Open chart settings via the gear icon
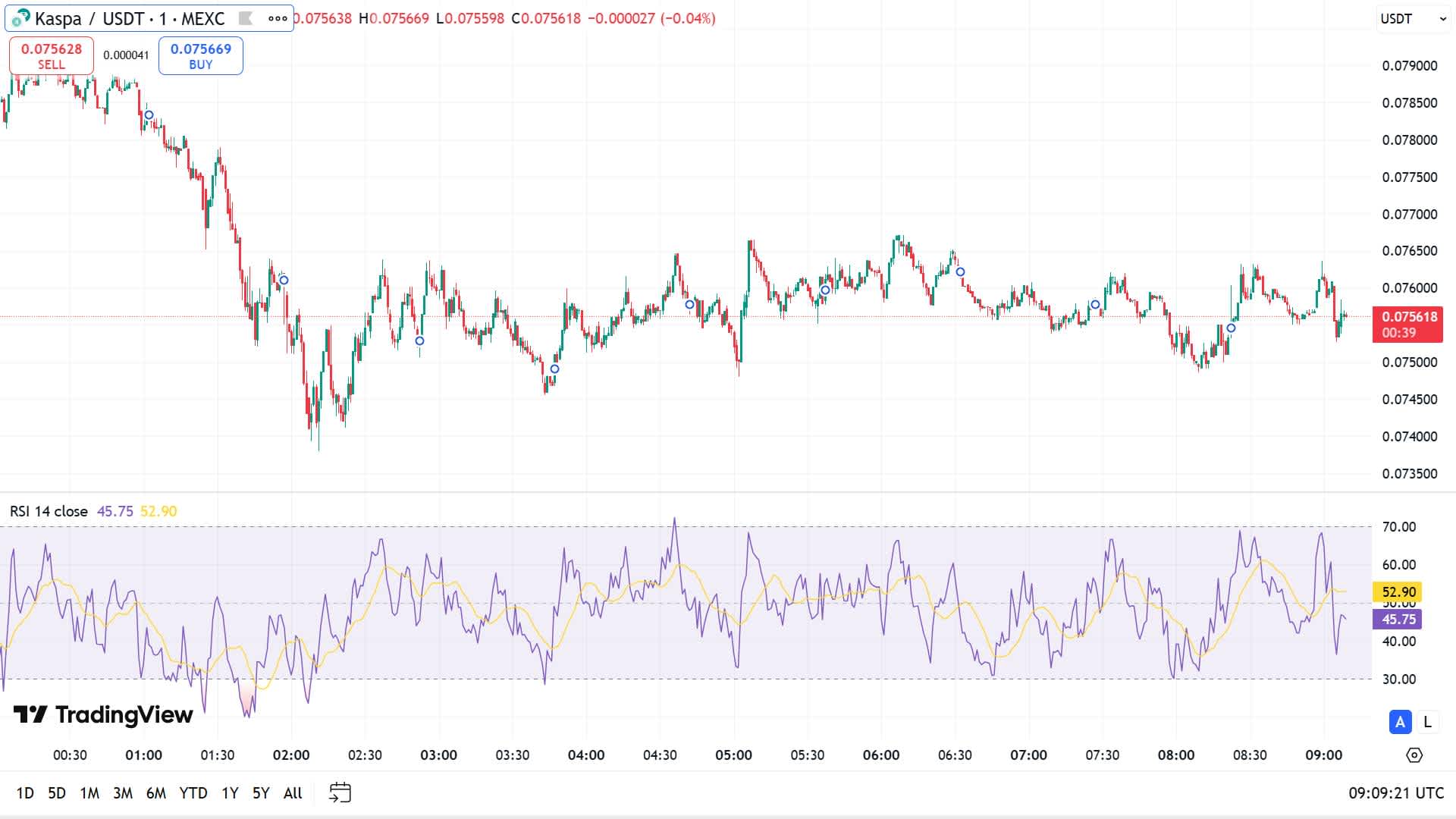The height and width of the screenshot is (819, 1456). tap(1413, 755)
